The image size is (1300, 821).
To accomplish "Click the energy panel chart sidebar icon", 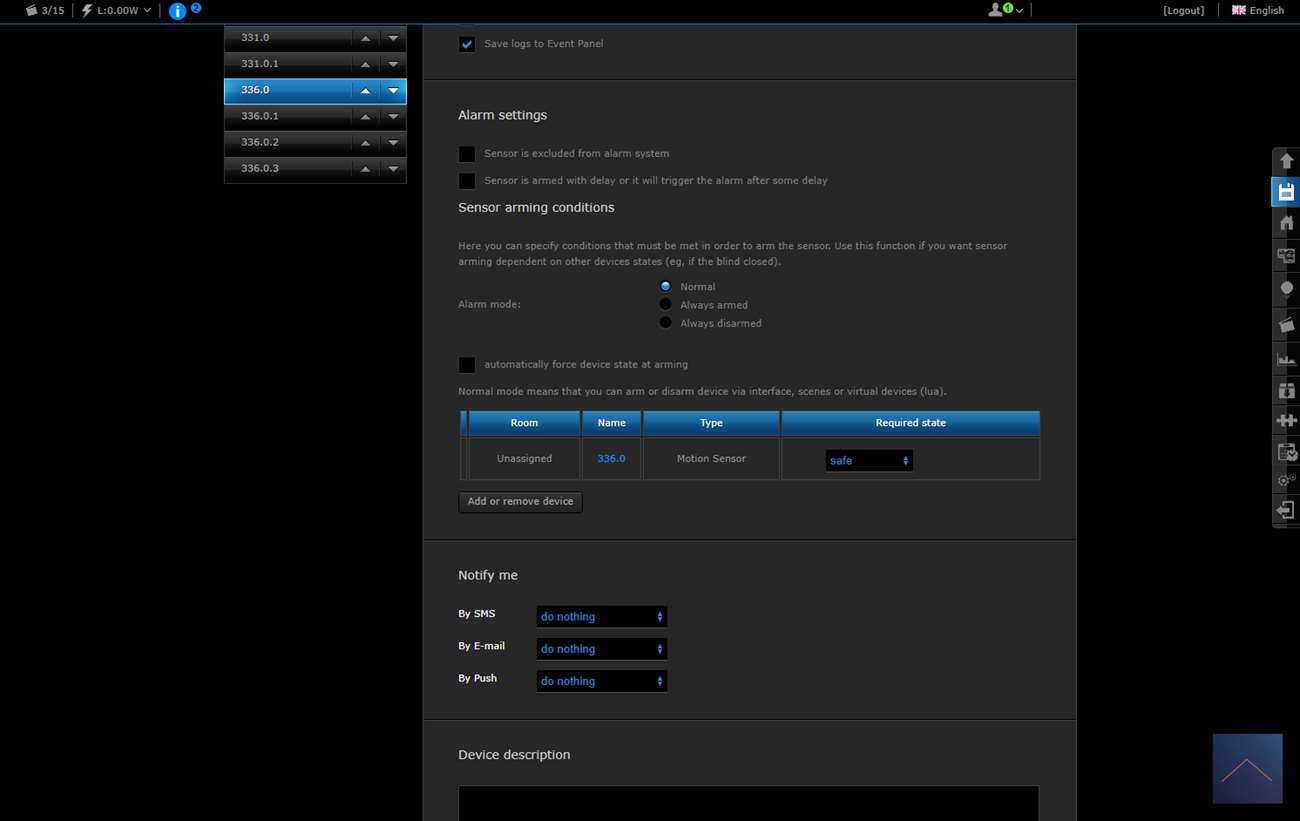I will 1286,358.
